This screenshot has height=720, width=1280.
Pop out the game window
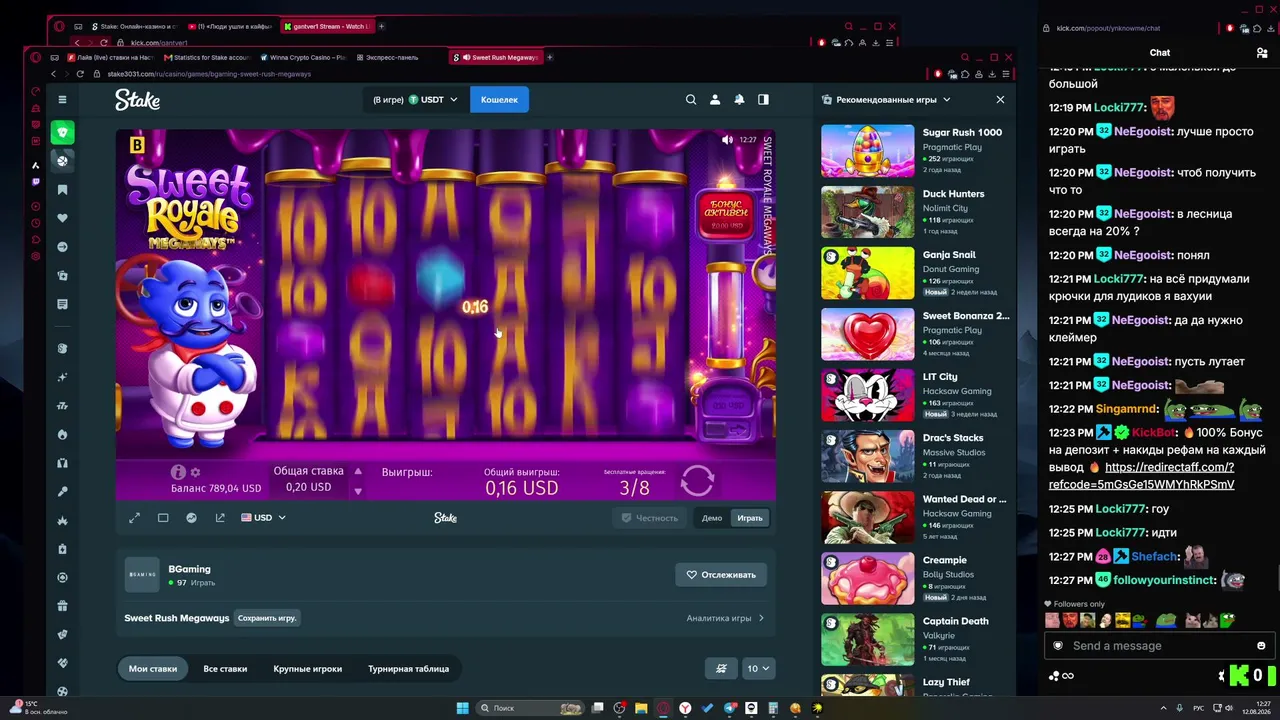point(220,518)
